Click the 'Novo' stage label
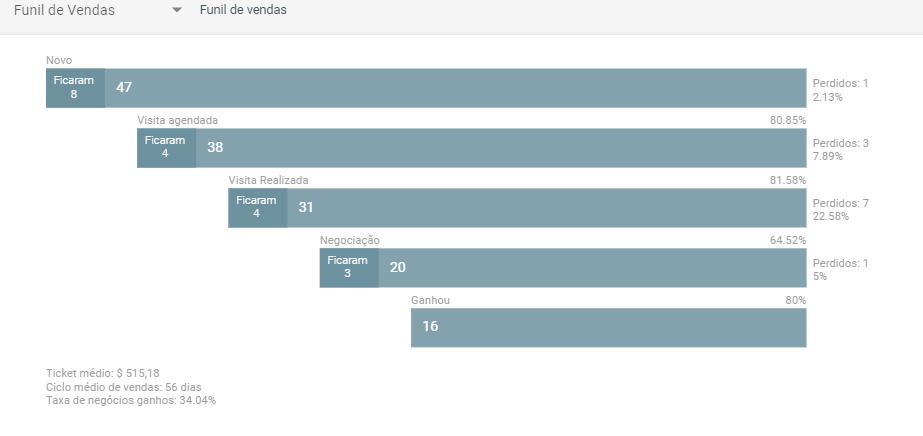 59,60
